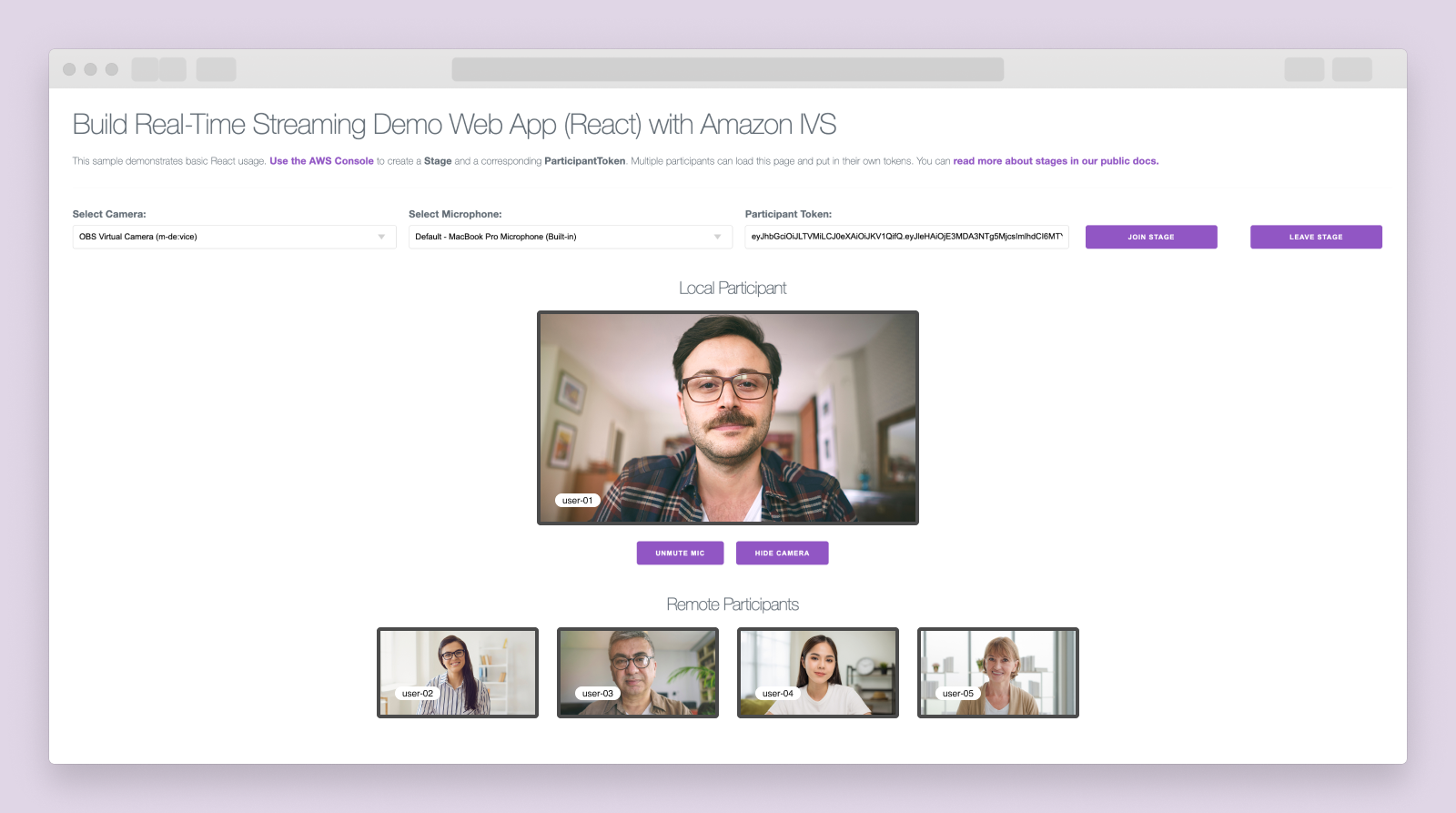The image size is (1456, 813).
Task: Click the 'Participant Token:' label
Action: point(788,214)
